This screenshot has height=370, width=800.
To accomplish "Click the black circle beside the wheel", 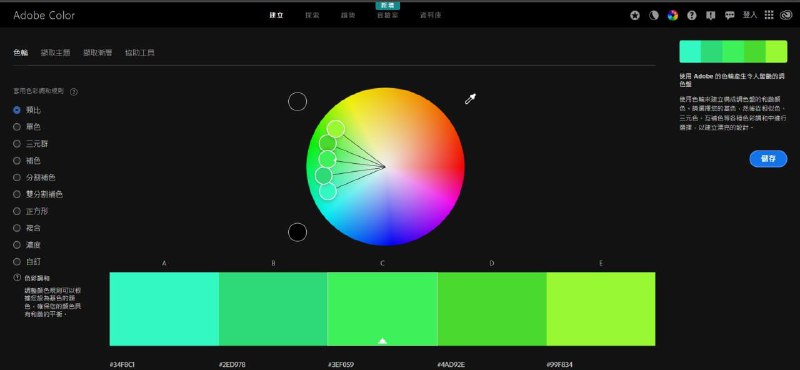I will coord(297,232).
